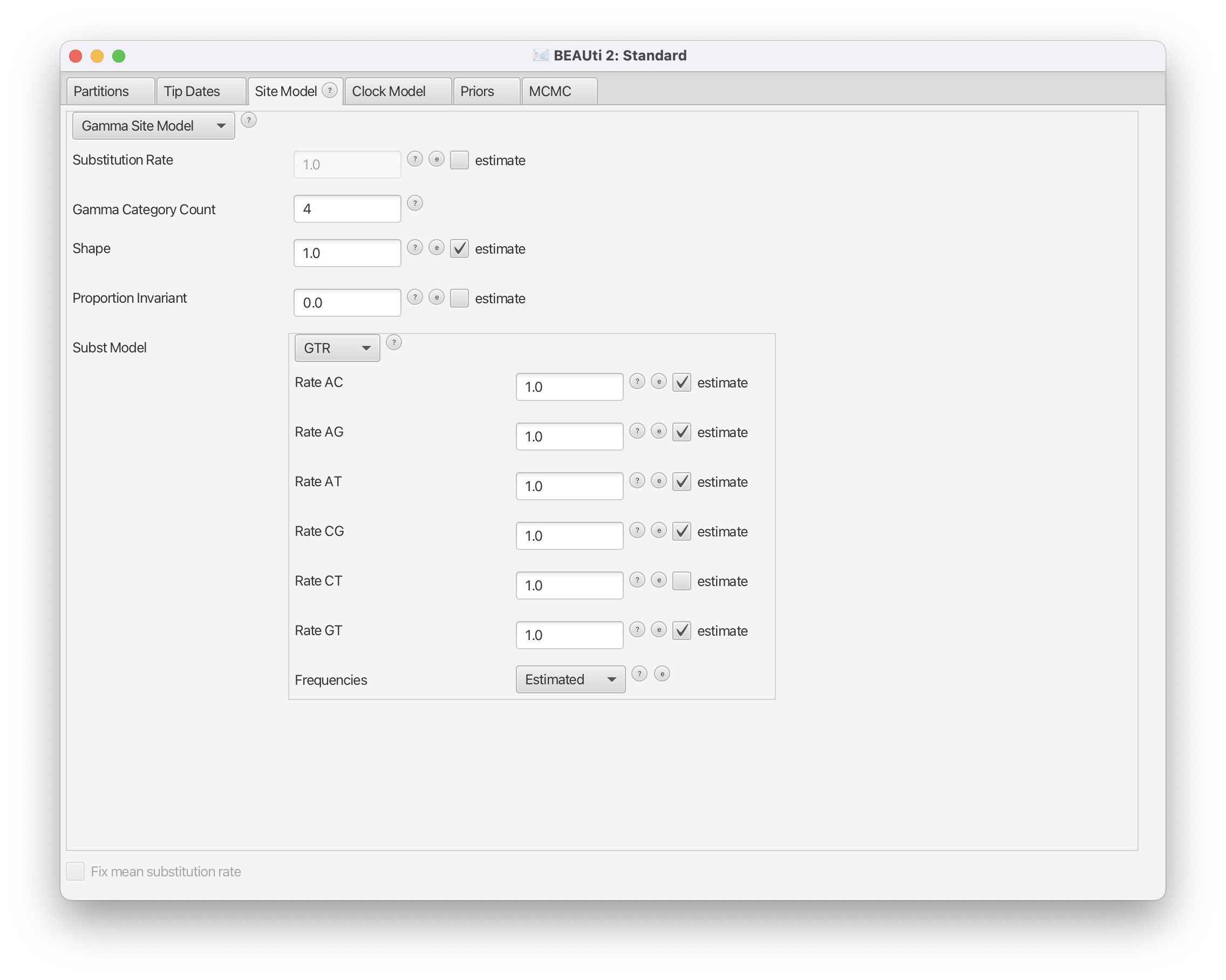Click help icon in the Site Model tab
The width and height of the screenshot is (1226, 980).
click(330, 91)
